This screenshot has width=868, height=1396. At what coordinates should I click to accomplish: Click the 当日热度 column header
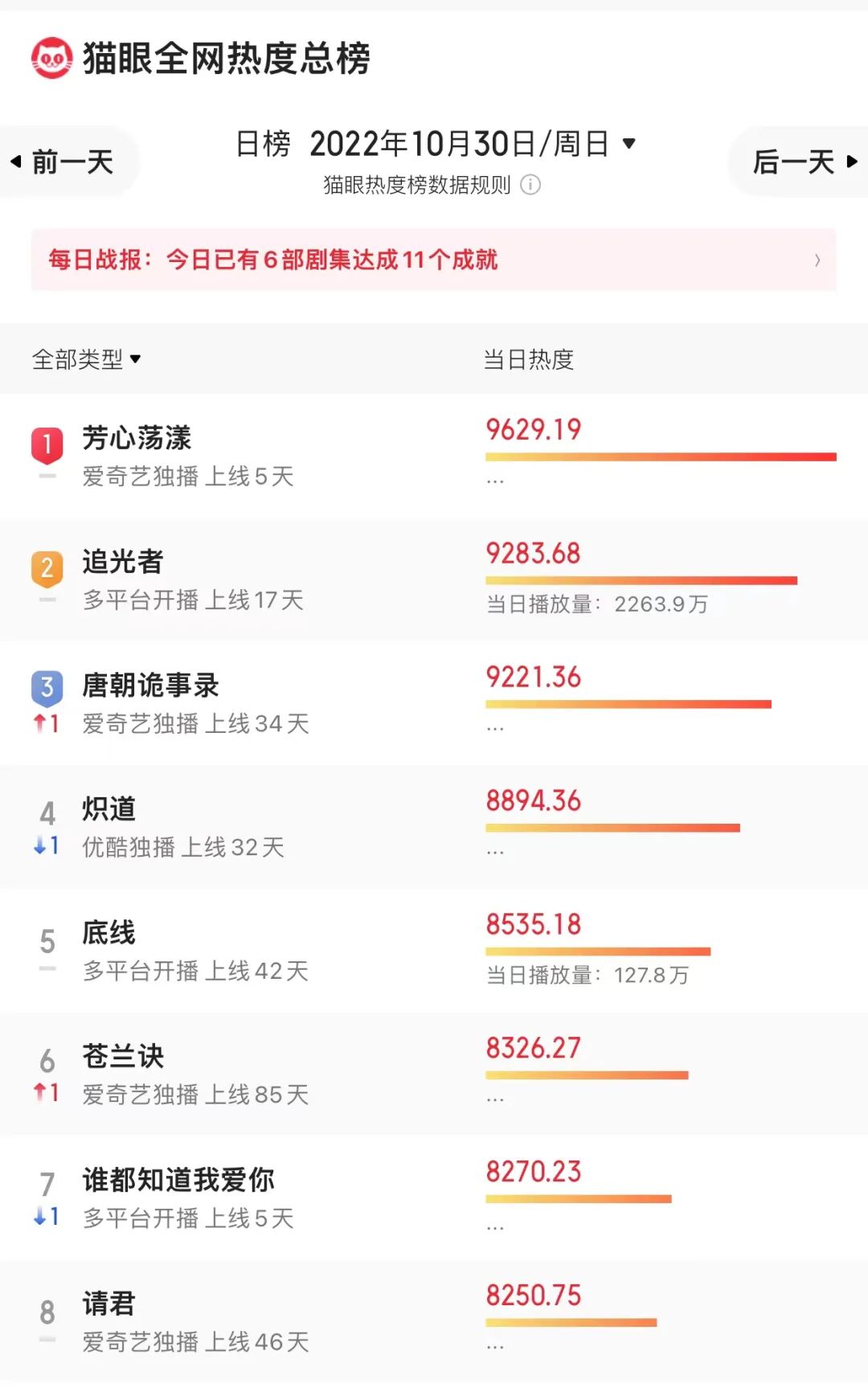tap(528, 359)
